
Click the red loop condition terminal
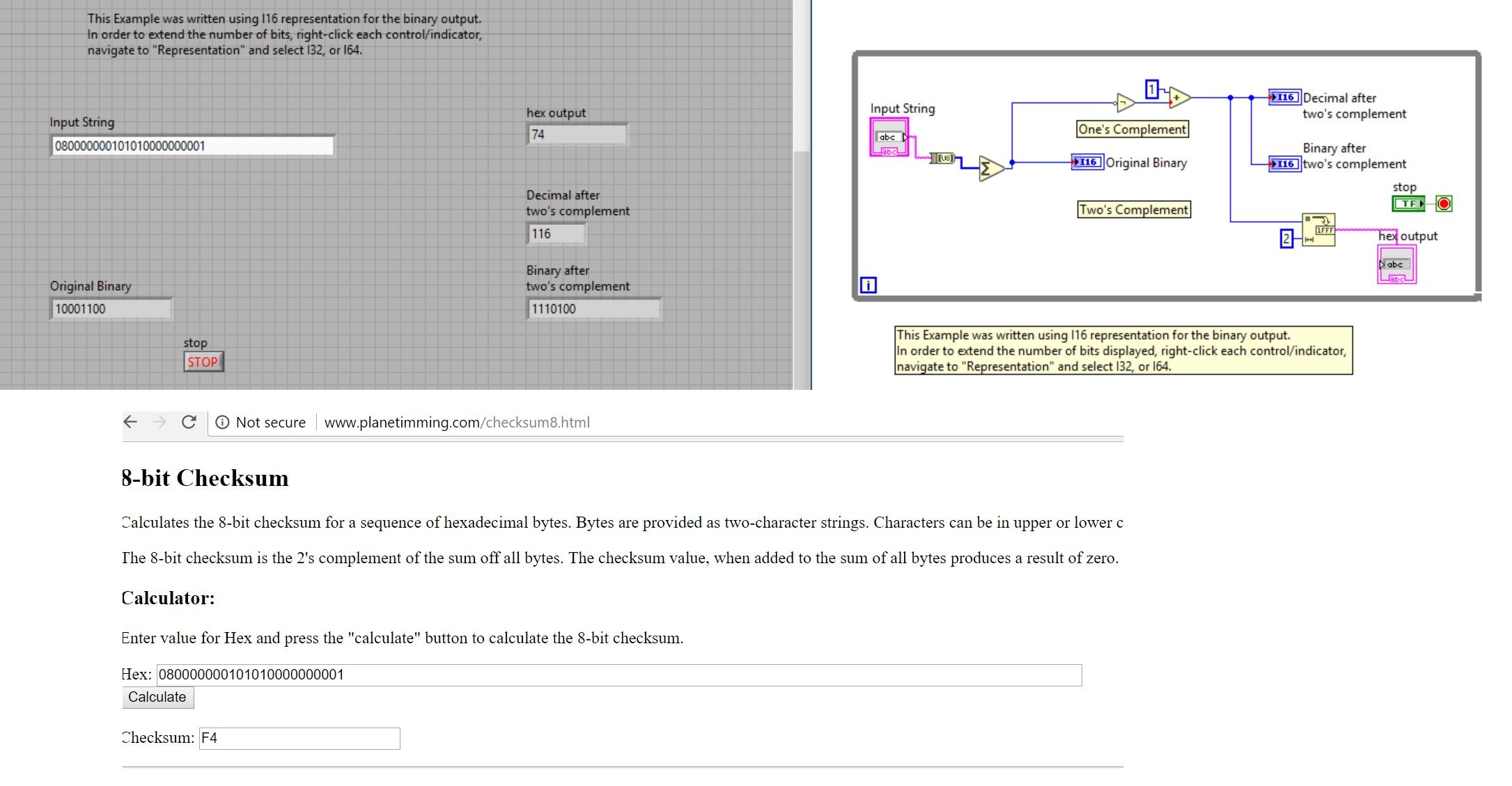(1444, 203)
